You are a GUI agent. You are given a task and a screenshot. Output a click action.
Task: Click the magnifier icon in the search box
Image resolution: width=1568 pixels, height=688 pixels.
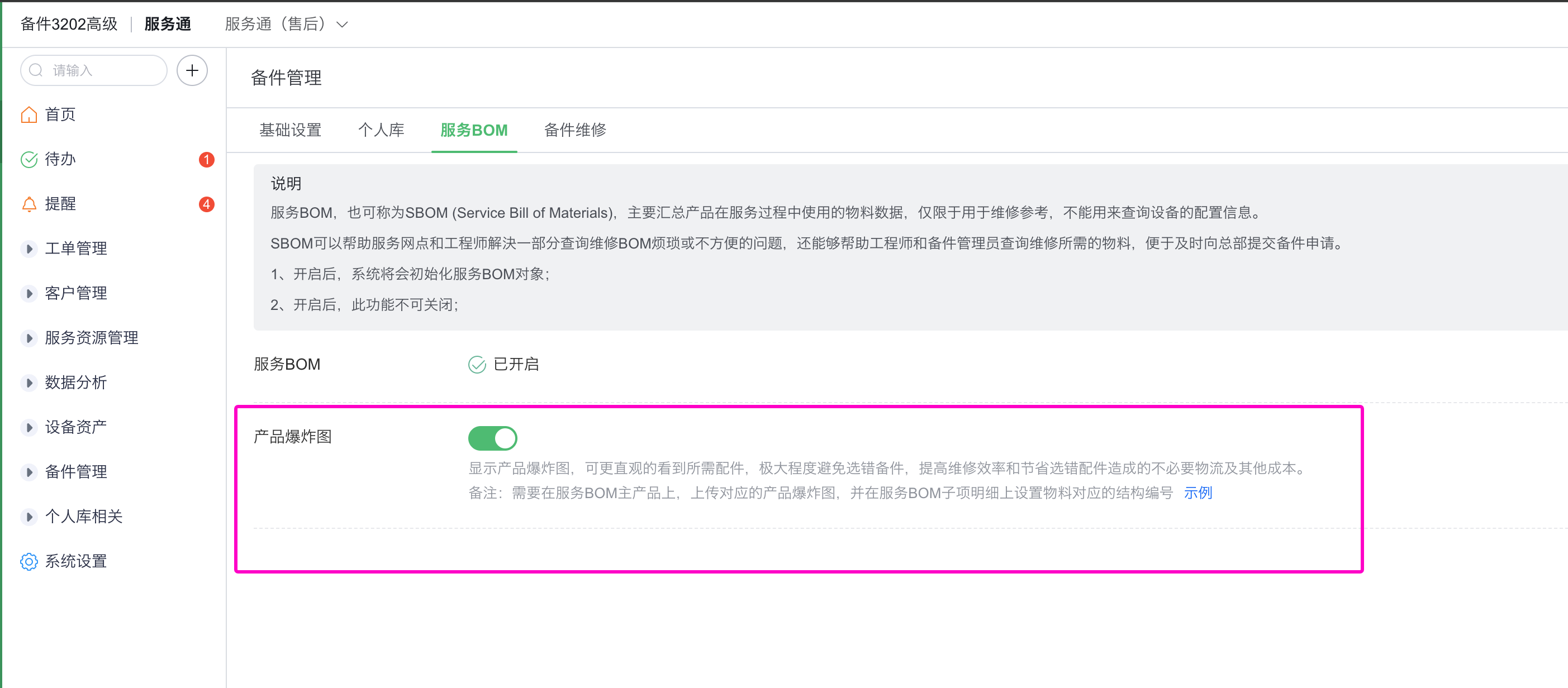coord(36,70)
